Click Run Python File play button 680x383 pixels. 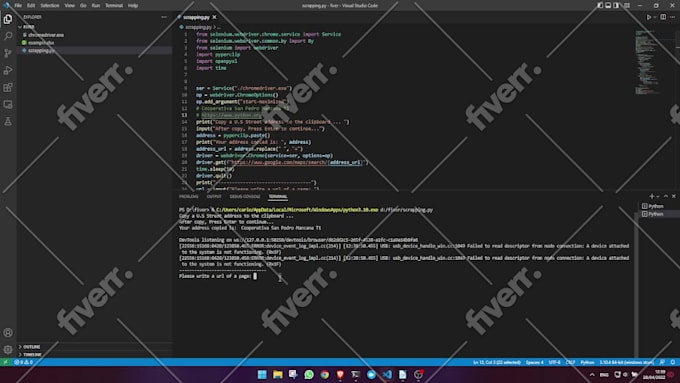click(649, 17)
